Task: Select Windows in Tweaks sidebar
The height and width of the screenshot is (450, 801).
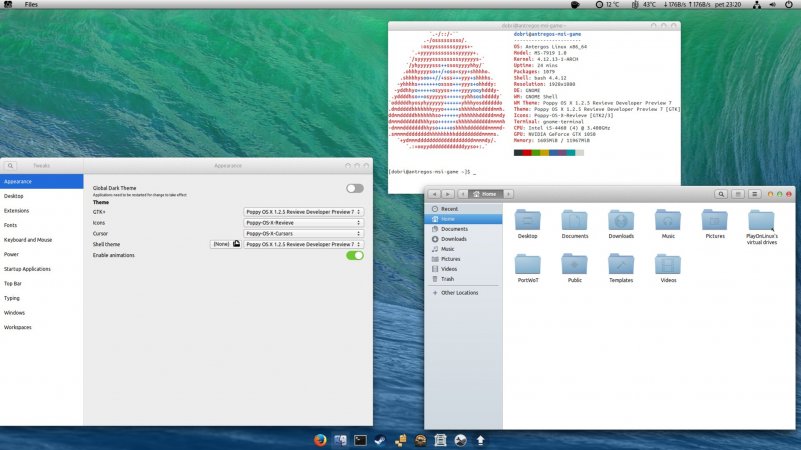Action: pos(41,313)
